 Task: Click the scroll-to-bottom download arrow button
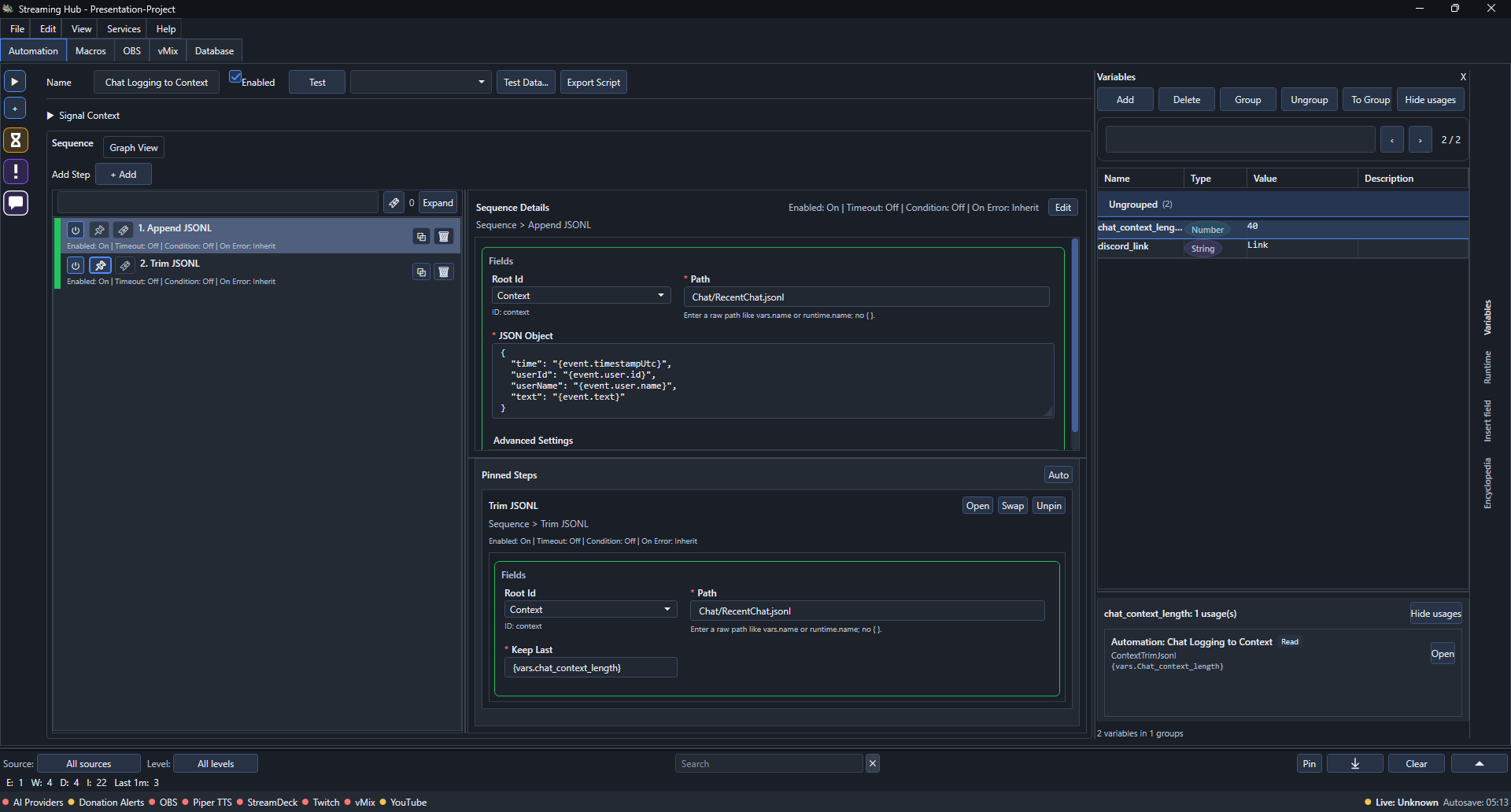click(x=1355, y=763)
